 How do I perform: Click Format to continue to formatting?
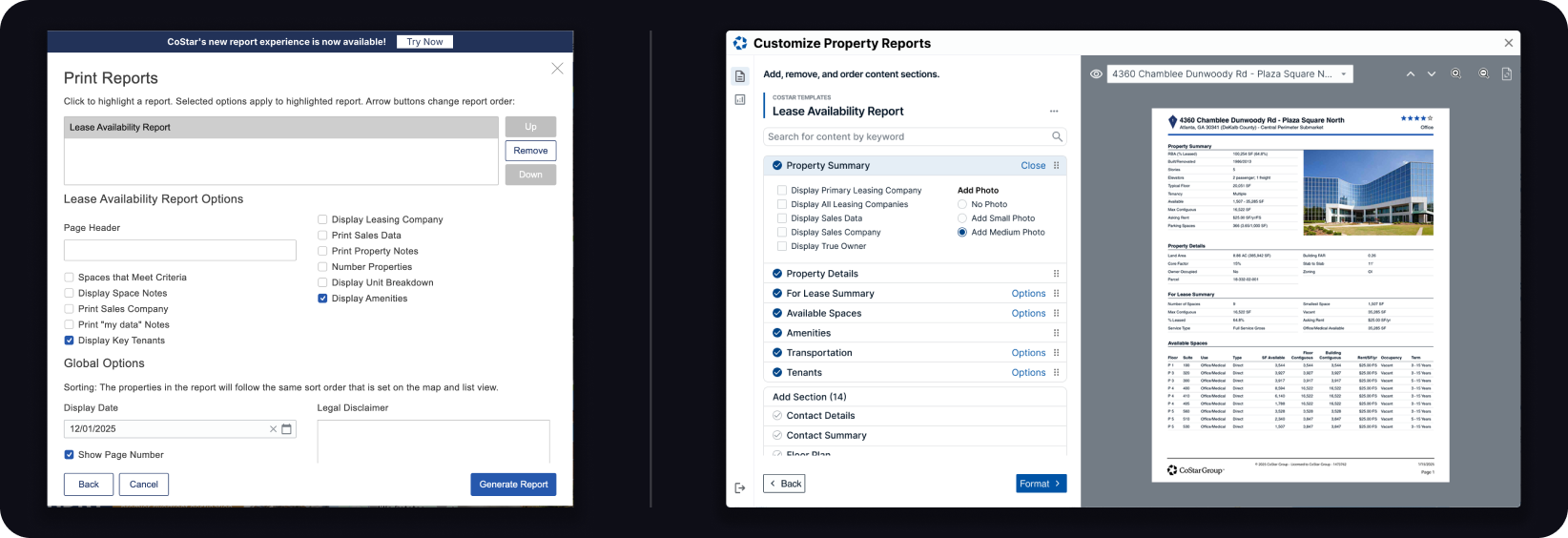1042,484
